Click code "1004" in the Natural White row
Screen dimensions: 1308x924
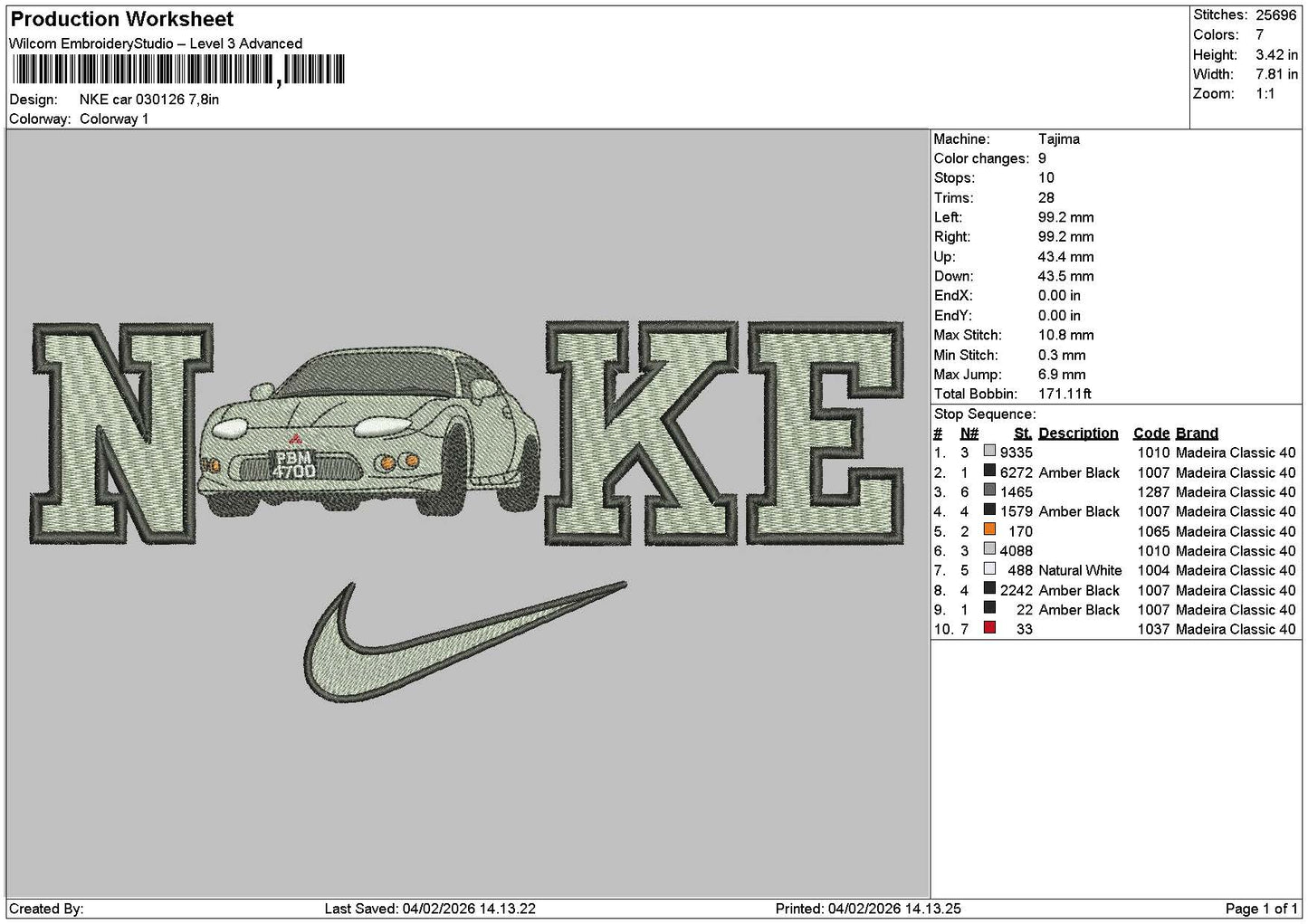pyautogui.click(x=1153, y=570)
